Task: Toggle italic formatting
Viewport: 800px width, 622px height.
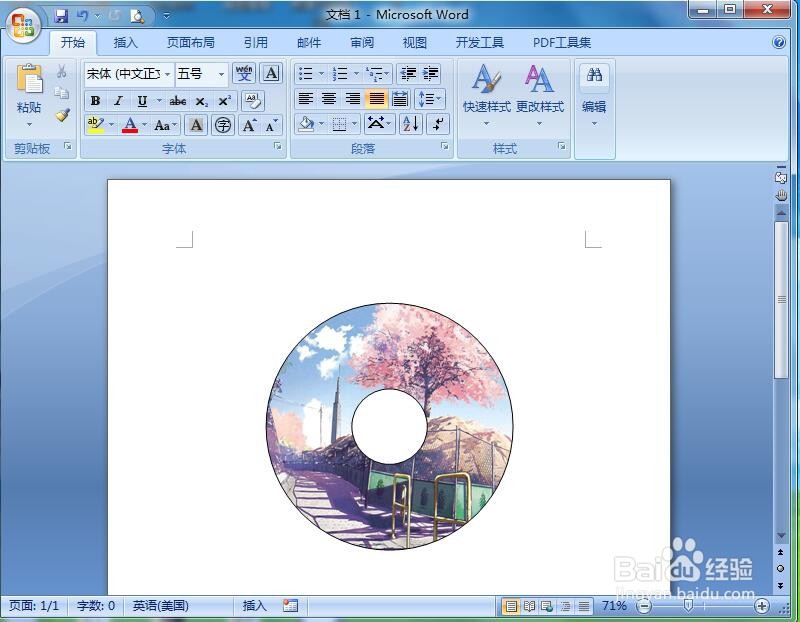Action: [118, 101]
